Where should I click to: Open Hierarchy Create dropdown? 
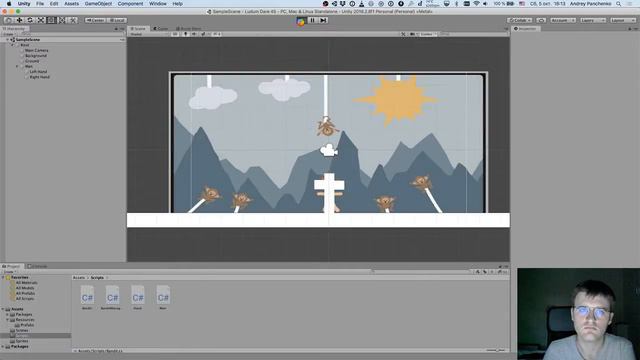(x=9, y=34)
